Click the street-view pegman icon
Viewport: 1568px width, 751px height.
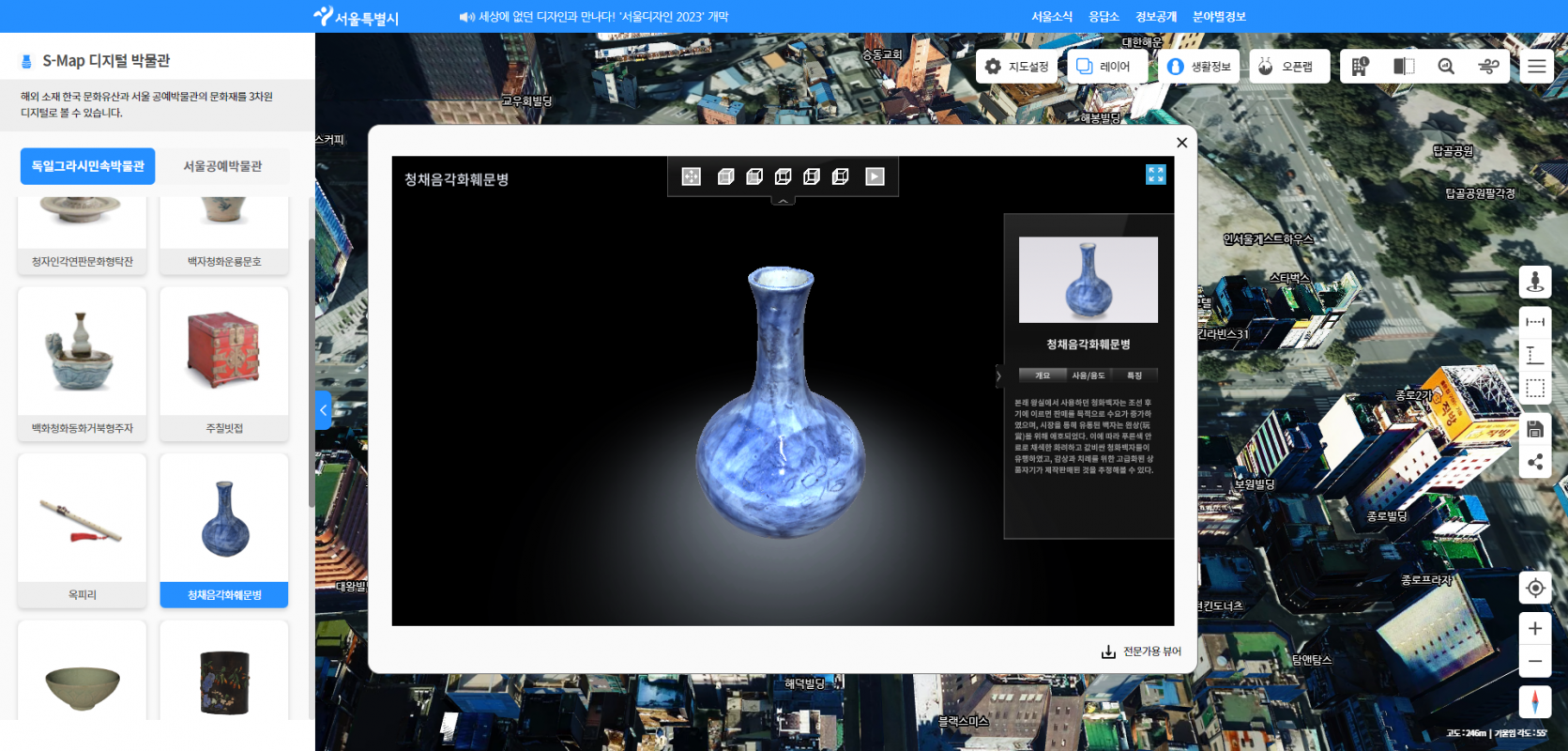point(1535,282)
